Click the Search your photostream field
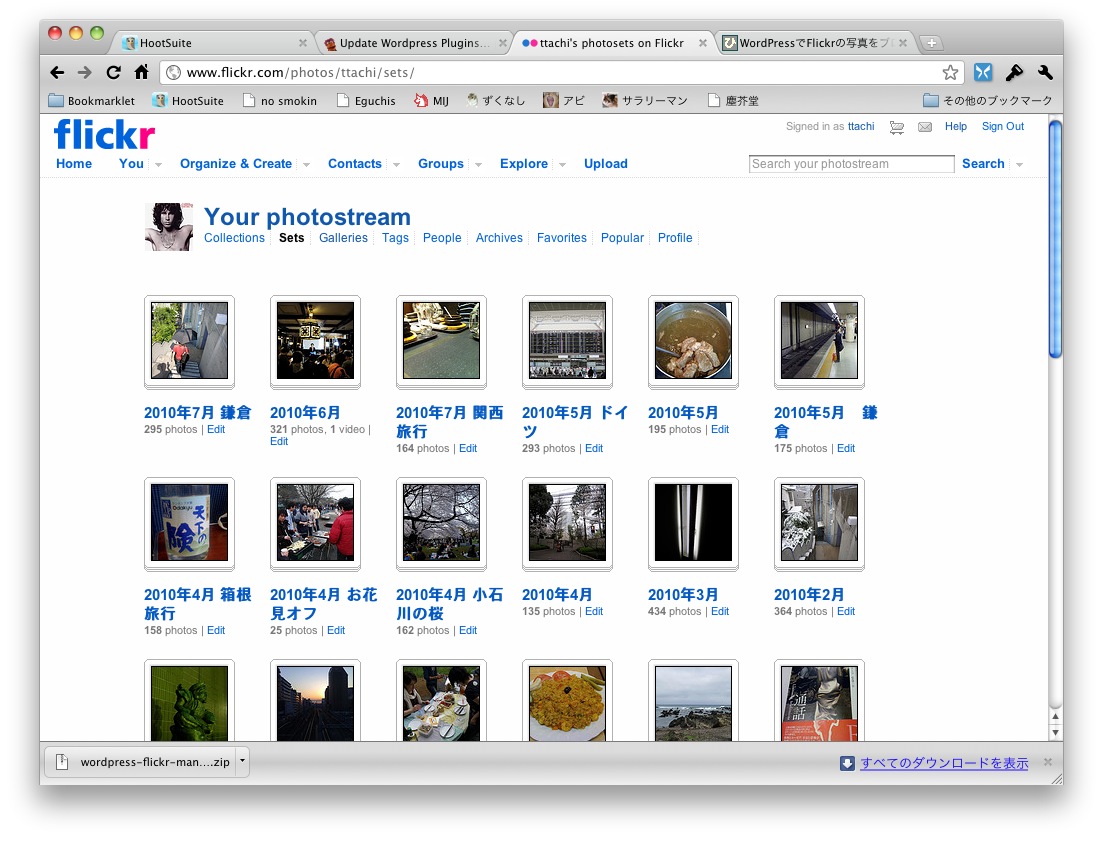The image size is (1103, 845). click(x=851, y=164)
